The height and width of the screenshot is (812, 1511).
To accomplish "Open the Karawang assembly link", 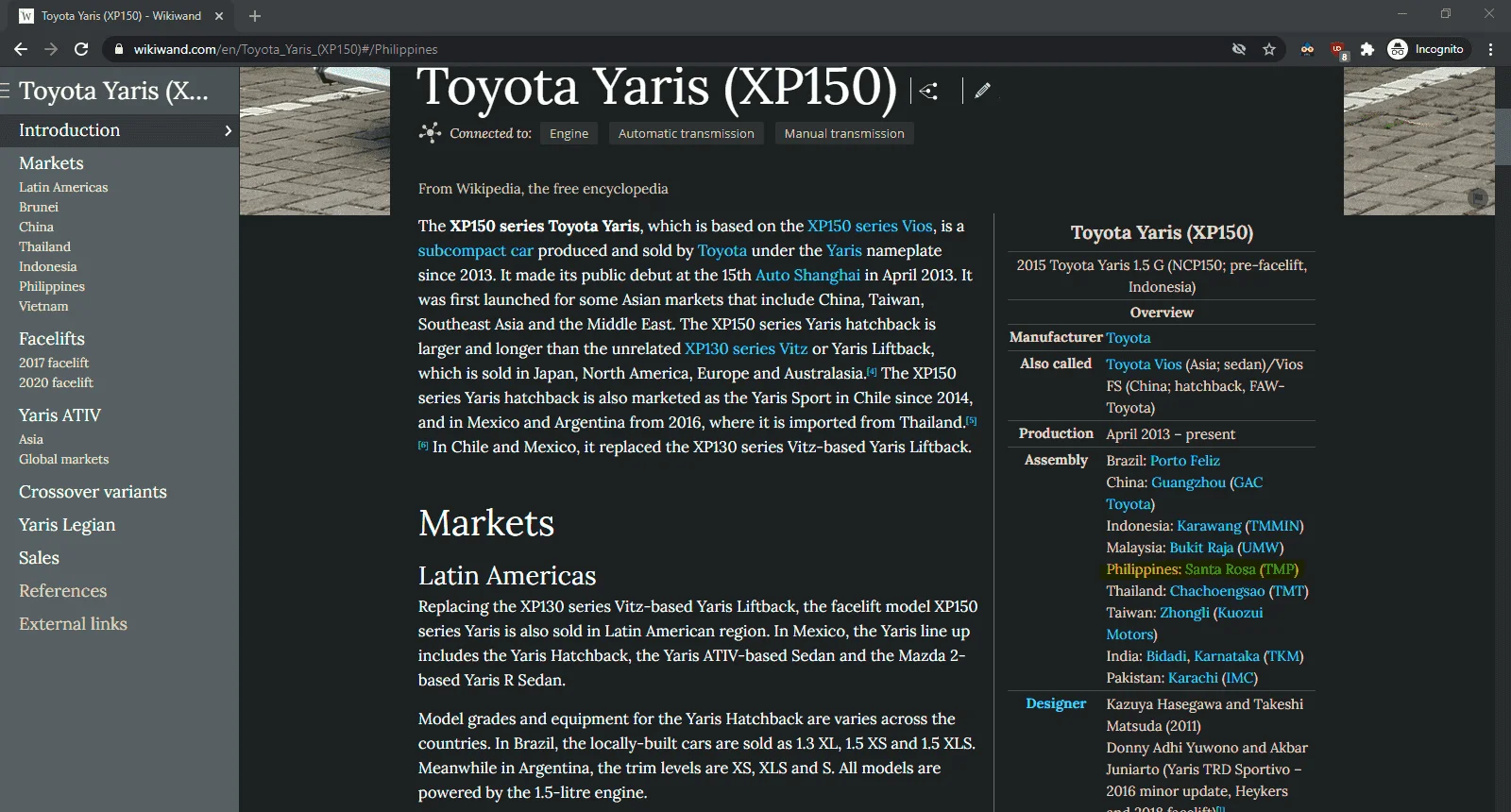I will [x=1209, y=526].
